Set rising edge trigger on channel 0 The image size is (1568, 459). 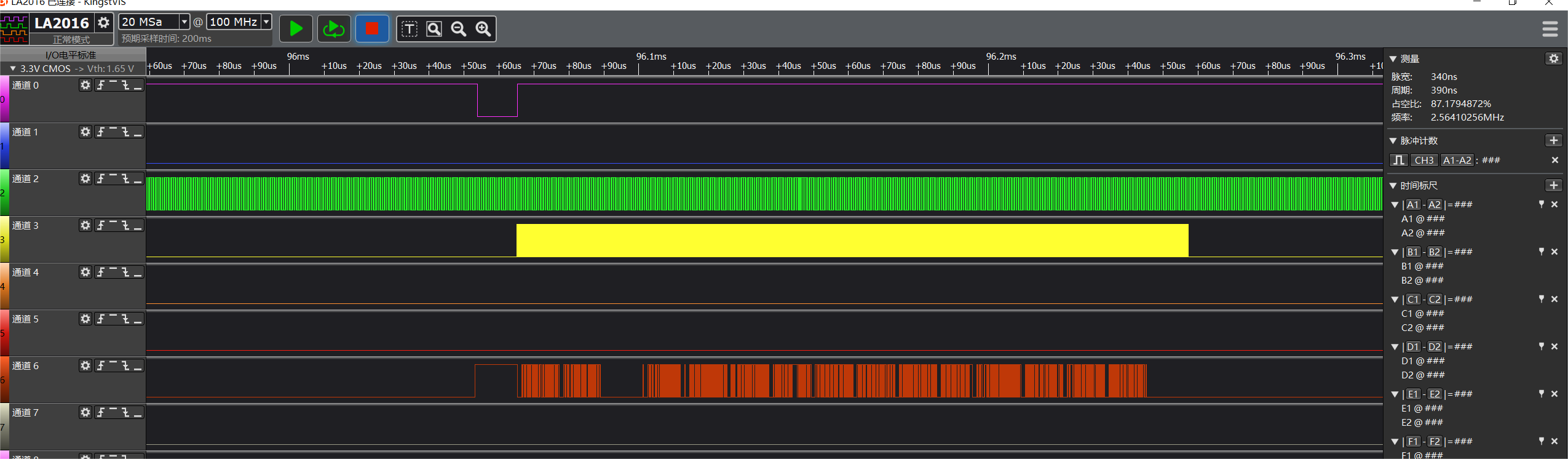click(x=101, y=85)
